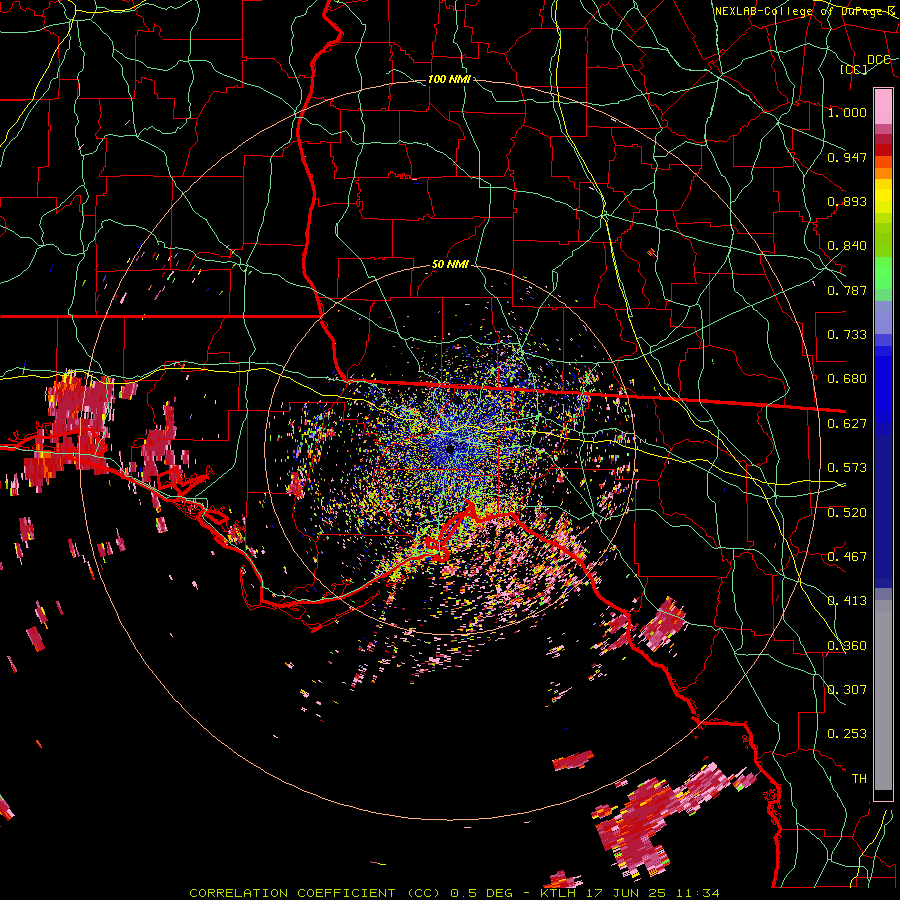Click the 0.573 scale value
The width and height of the screenshot is (900, 900).
847,468
